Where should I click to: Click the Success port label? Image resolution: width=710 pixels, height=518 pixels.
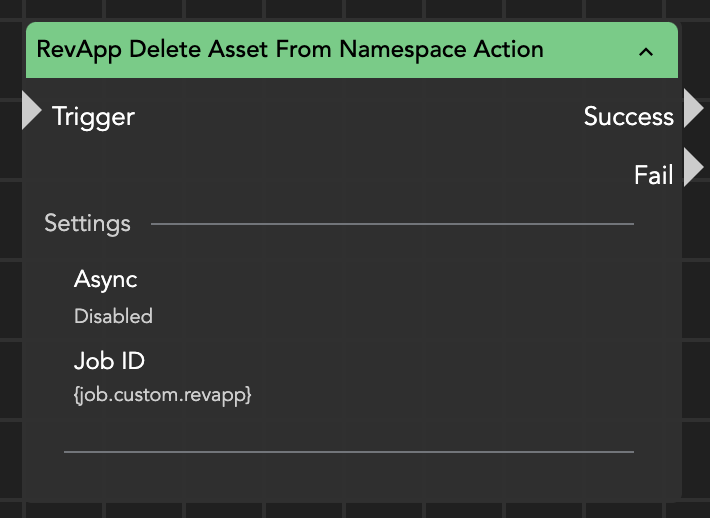tap(628, 117)
